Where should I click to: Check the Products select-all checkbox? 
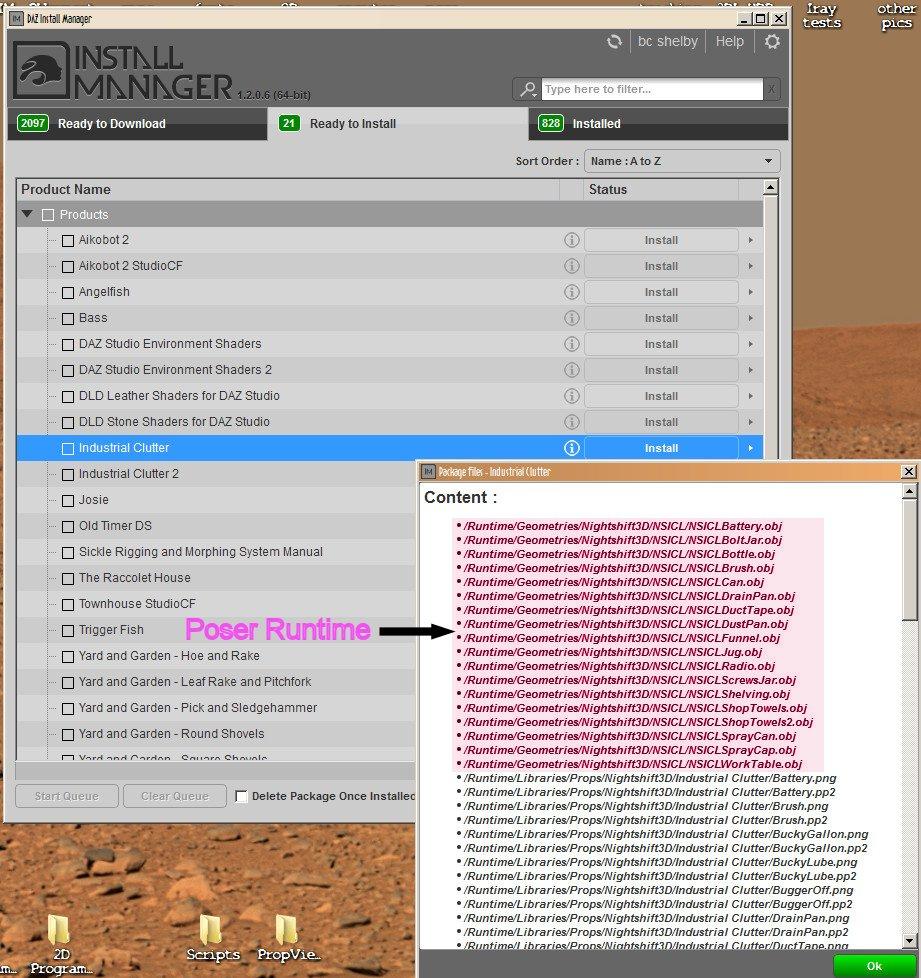(x=47, y=215)
